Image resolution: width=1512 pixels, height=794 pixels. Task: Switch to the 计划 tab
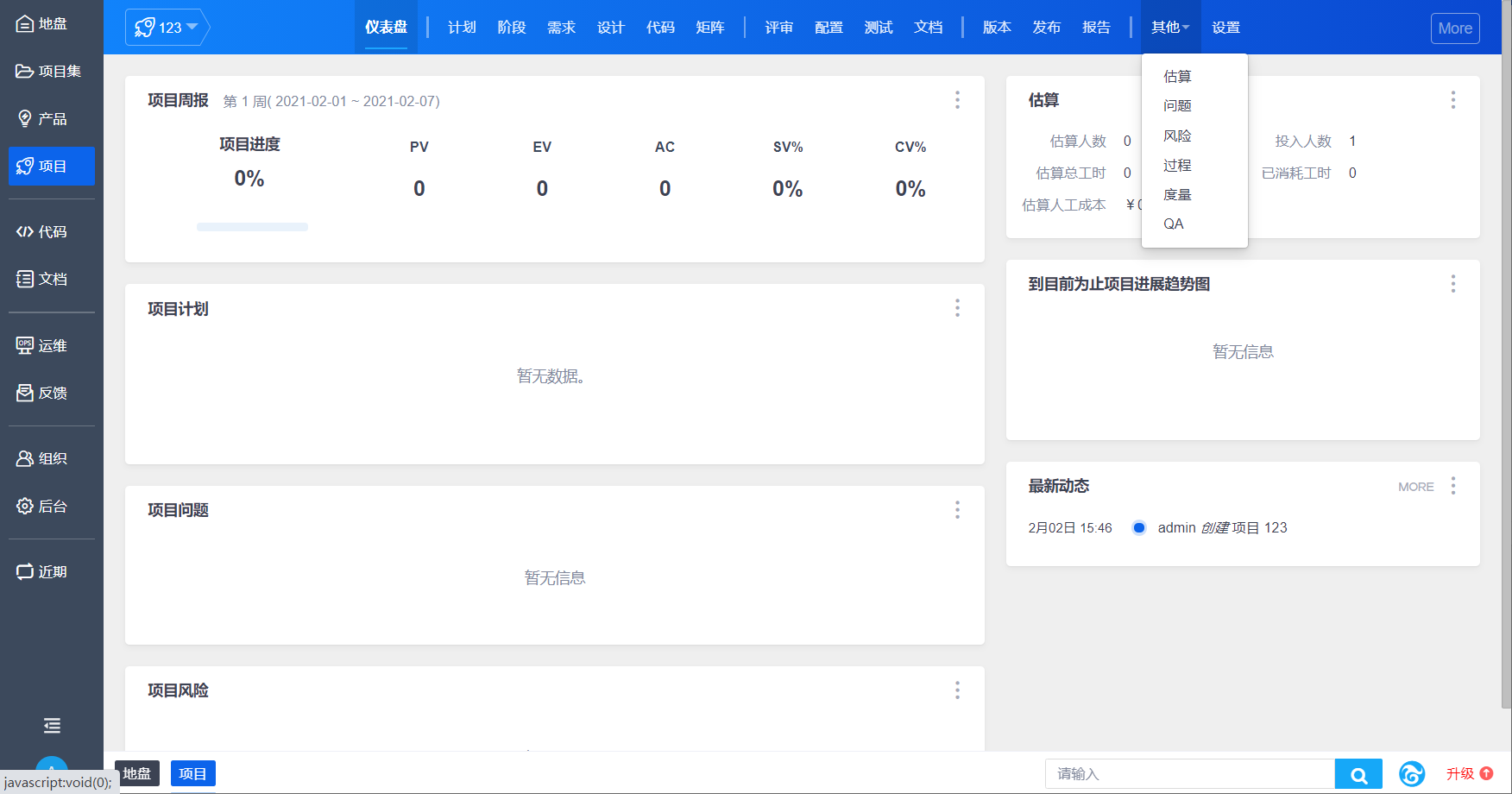tap(462, 28)
